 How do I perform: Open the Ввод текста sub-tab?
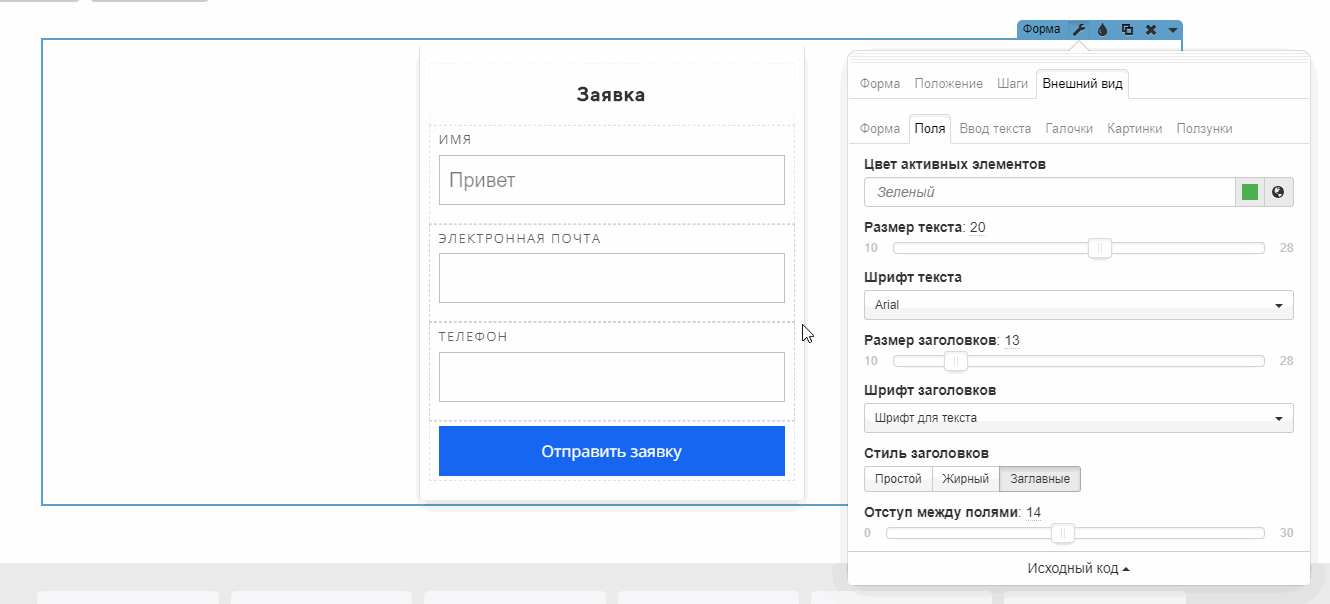(x=995, y=129)
